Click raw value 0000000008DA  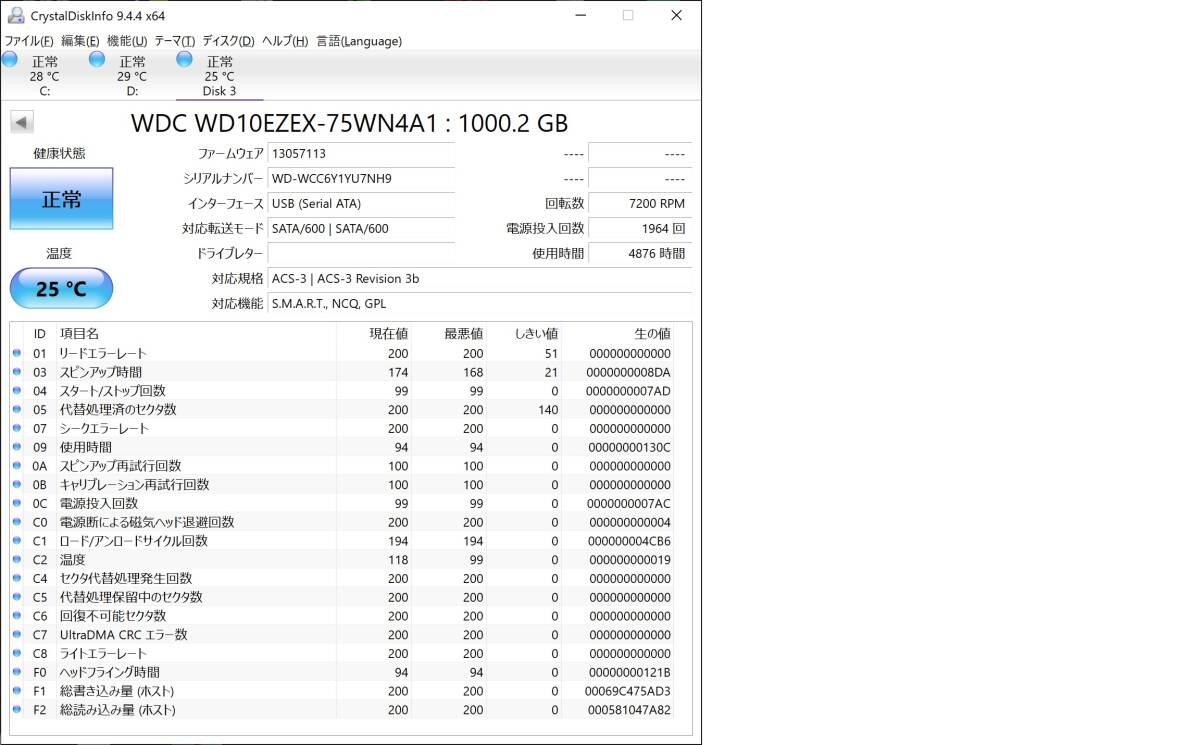pos(628,372)
